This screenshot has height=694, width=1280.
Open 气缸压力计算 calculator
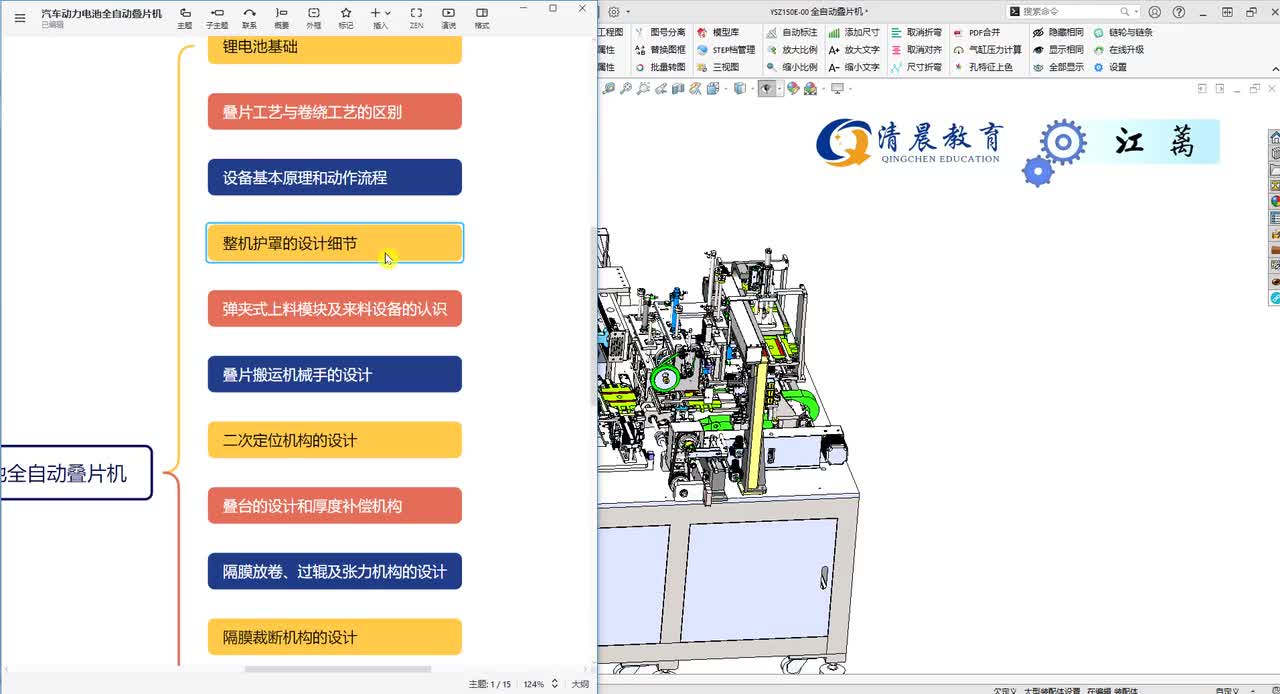pos(988,50)
